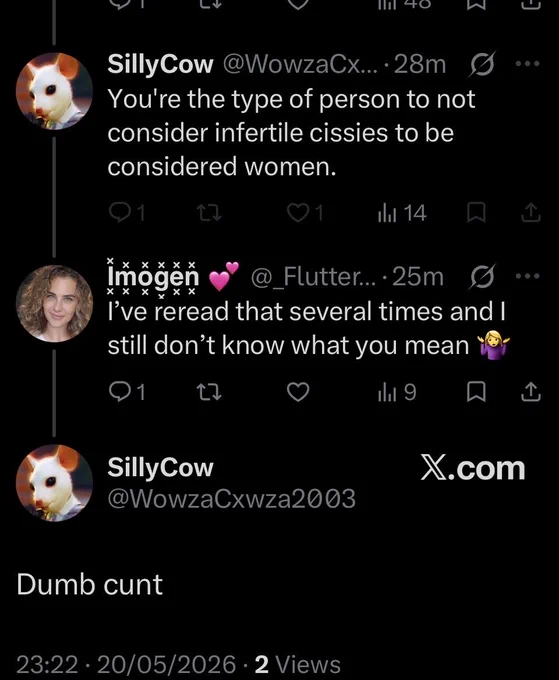Image resolution: width=559 pixels, height=680 pixels.
Task: Open more options on Imogen's tweet
Action: 527,276
